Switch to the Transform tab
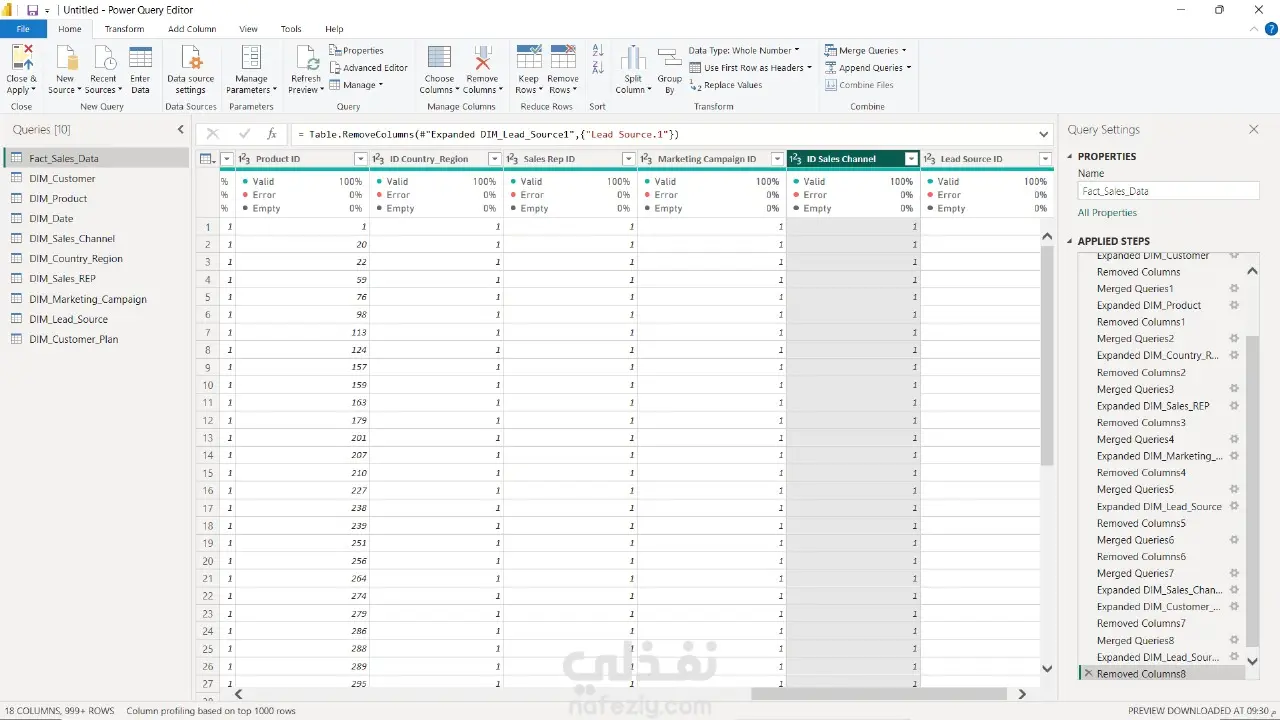The height and width of the screenshot is (720, 1280). 124,29
